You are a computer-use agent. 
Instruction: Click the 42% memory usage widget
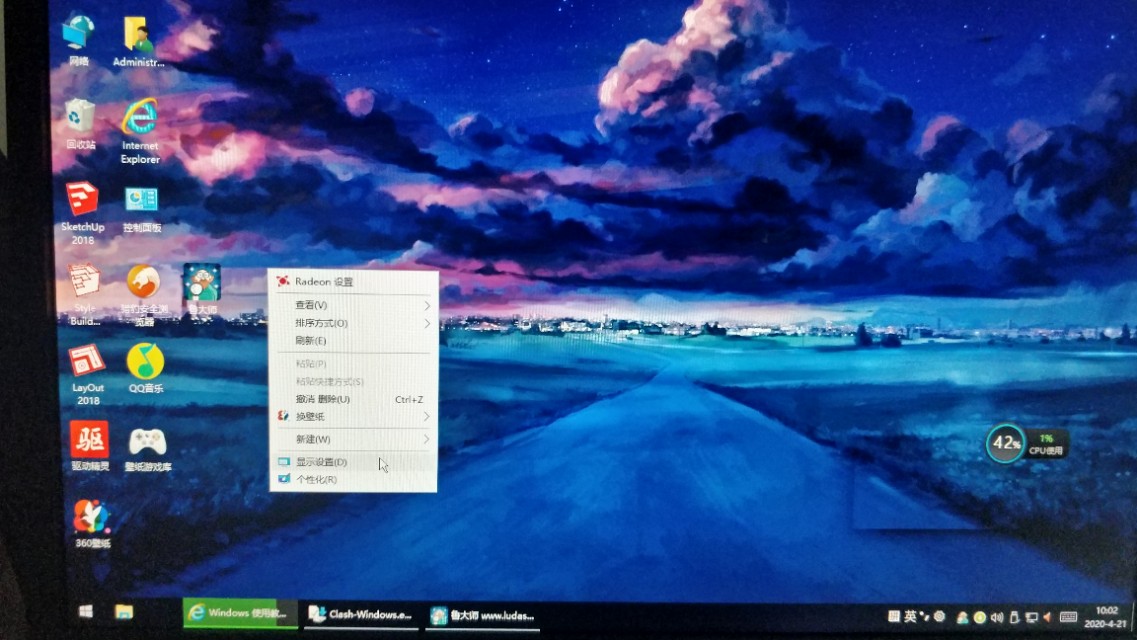coord(1005,443)
